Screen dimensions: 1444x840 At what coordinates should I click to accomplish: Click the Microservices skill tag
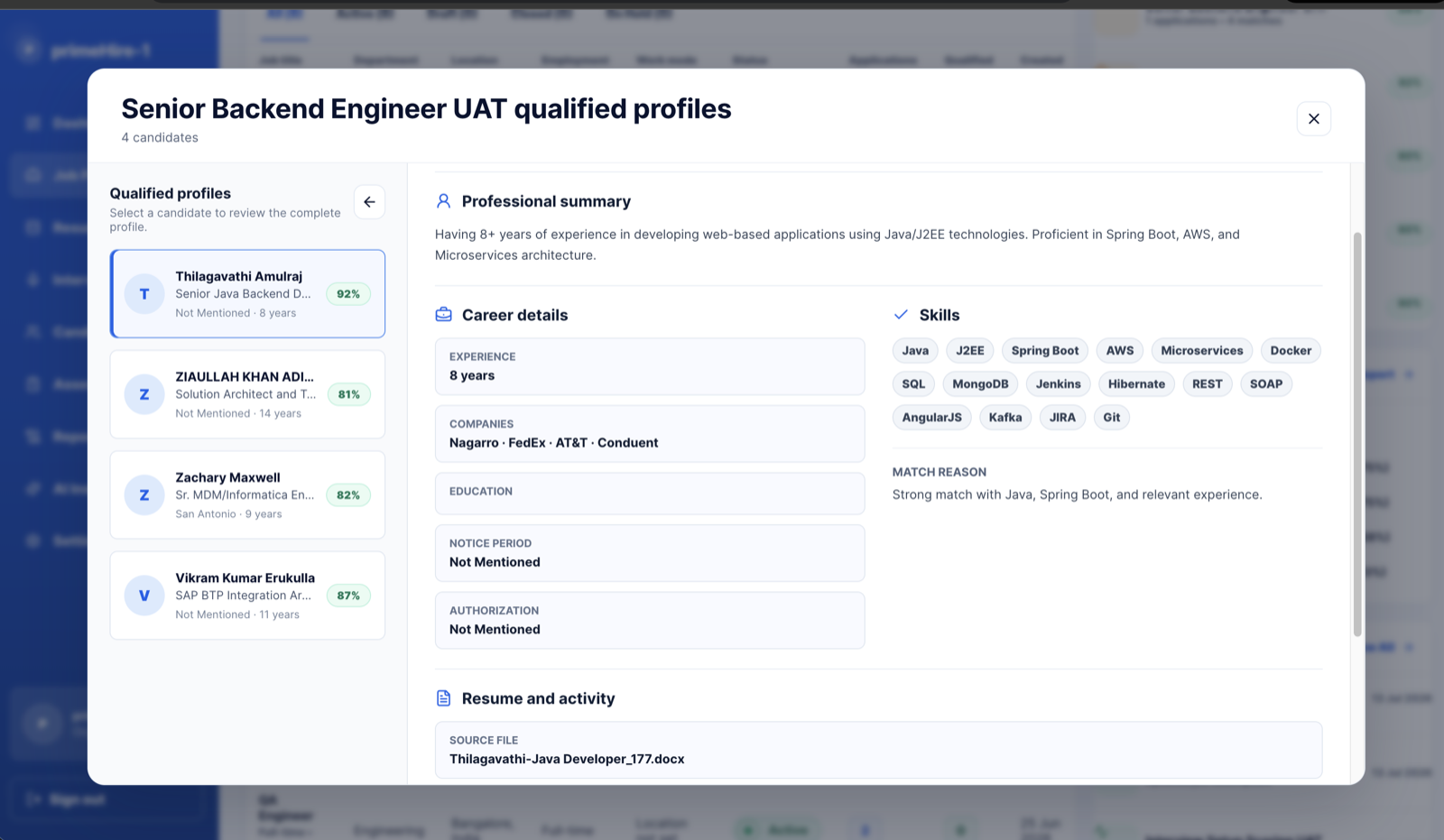click(1202, 351)
